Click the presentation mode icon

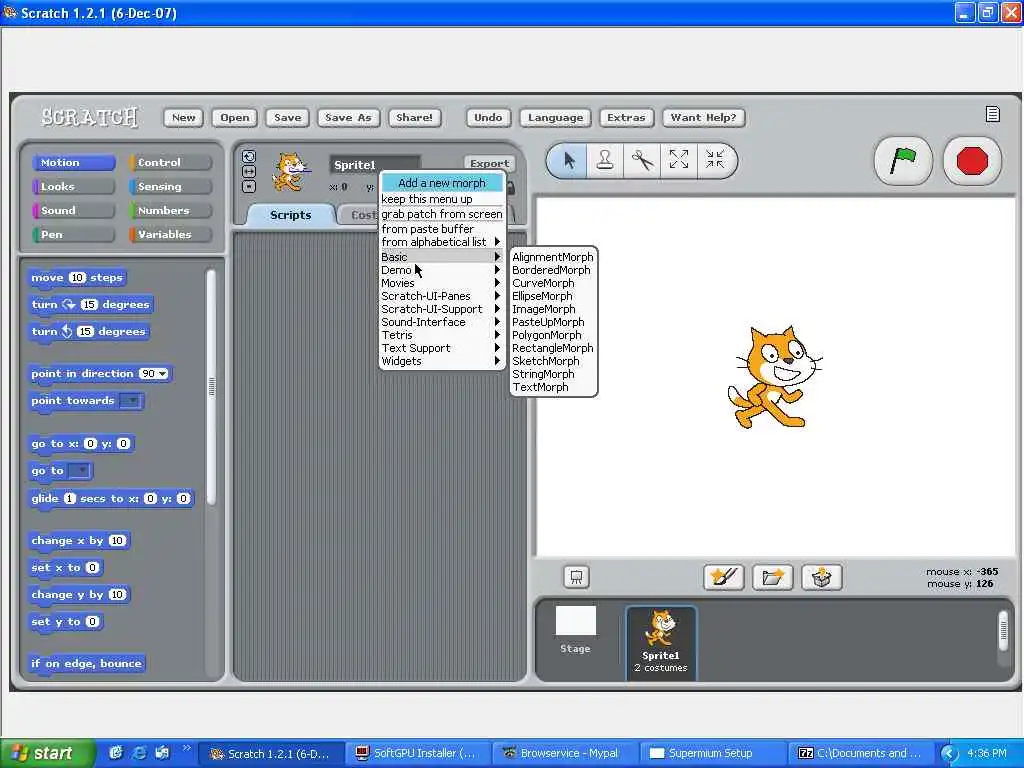pos(576,577)
